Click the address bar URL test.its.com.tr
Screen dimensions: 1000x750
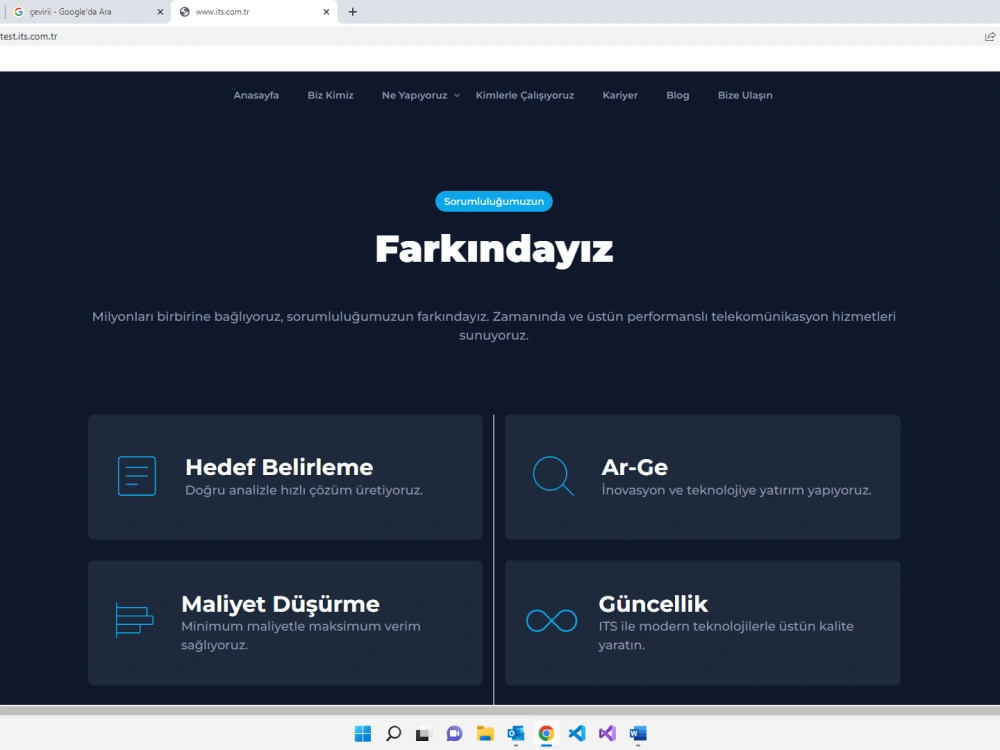coord(29,36)
